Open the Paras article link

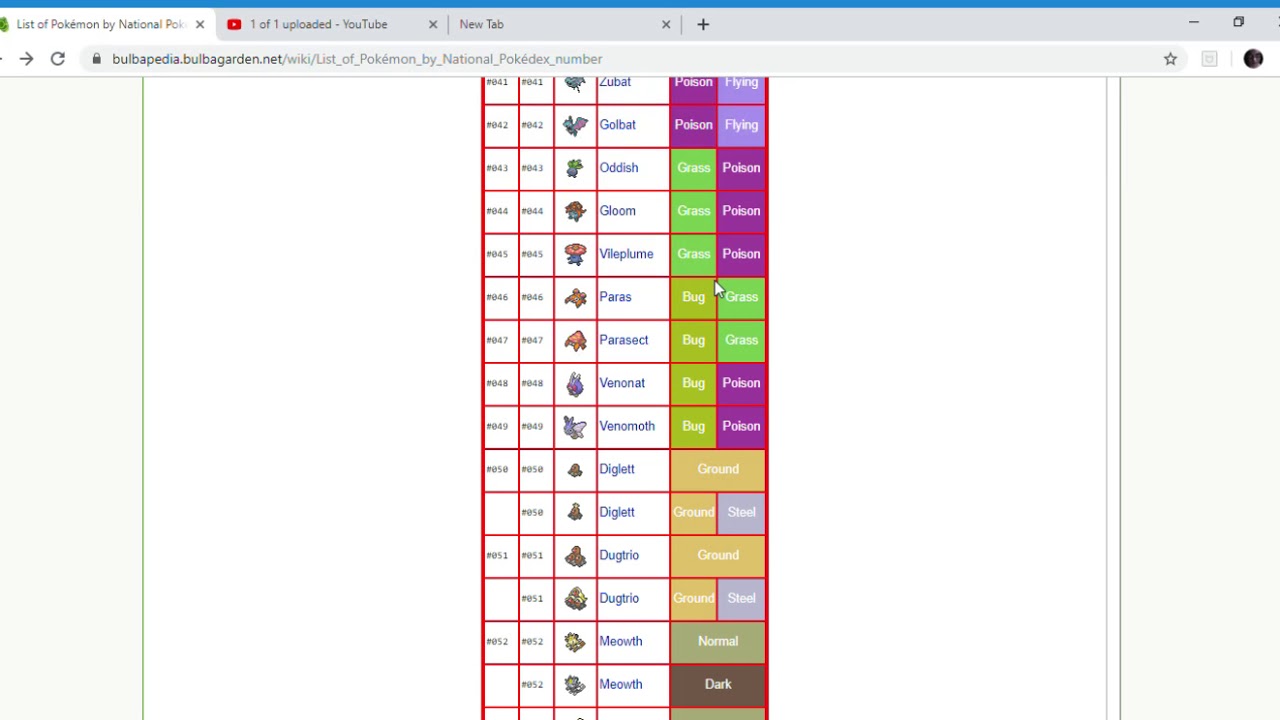pos(615,297)
